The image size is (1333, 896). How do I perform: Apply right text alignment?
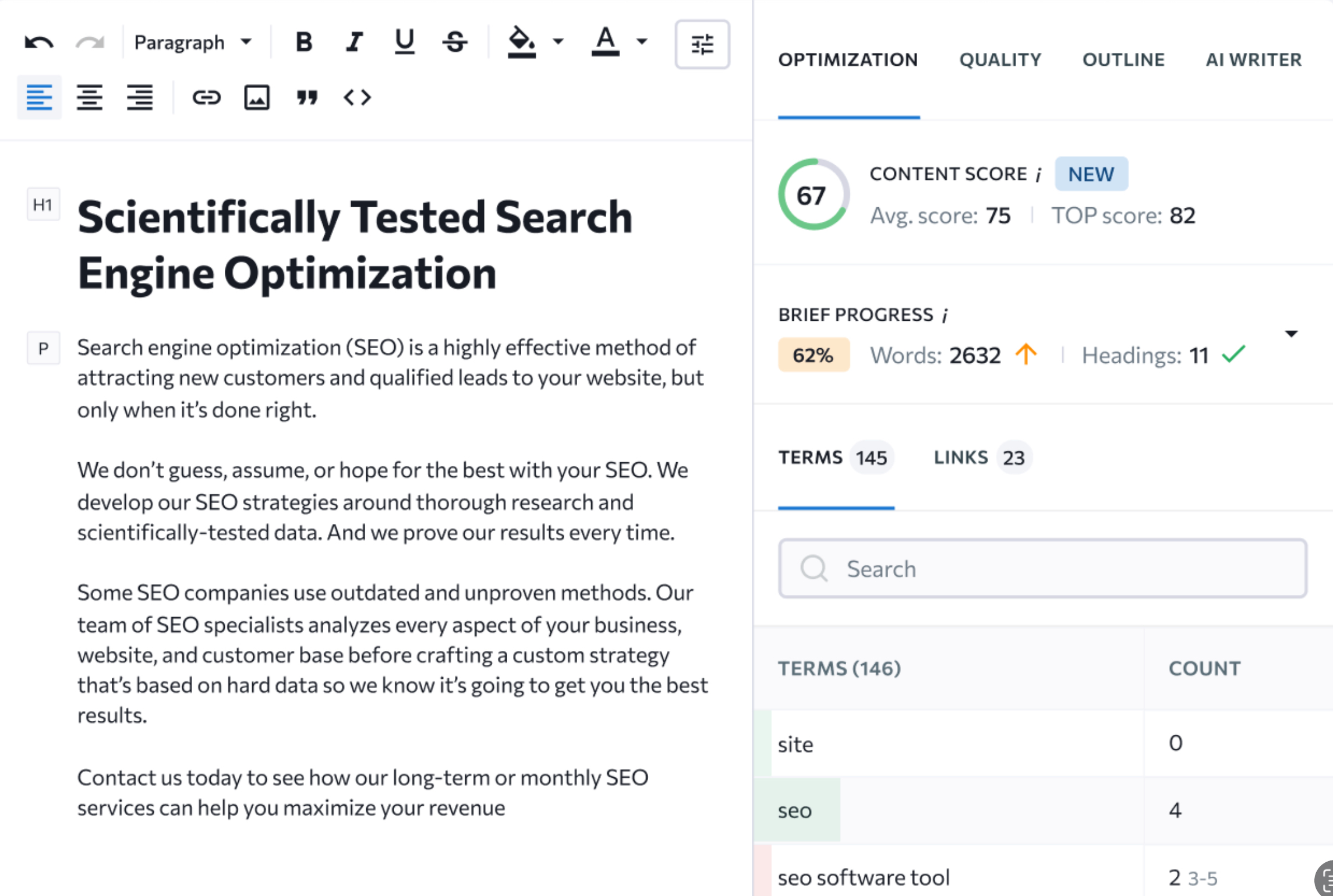tap(140, 97)
